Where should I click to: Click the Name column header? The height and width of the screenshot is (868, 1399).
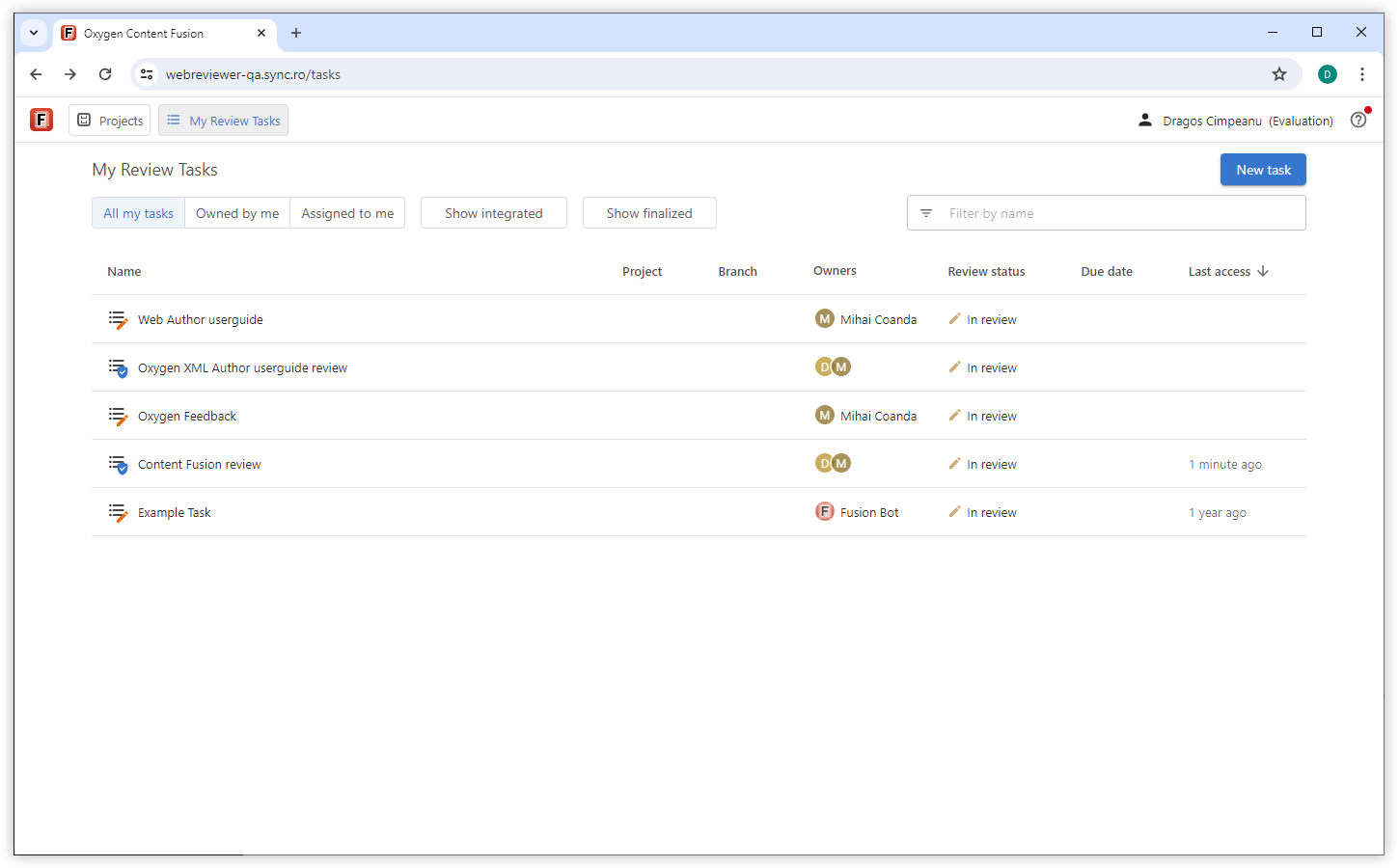point(124,272)
